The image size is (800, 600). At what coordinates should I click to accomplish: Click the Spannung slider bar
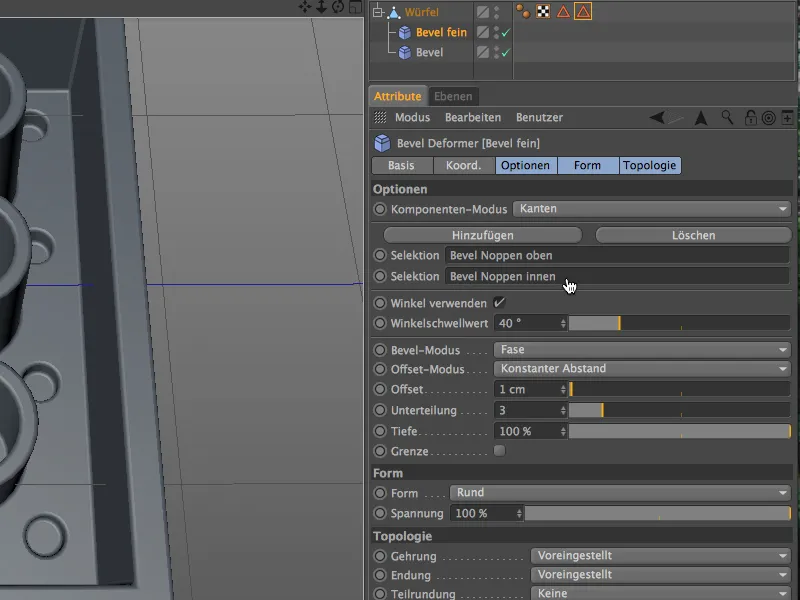coord(657,513)
